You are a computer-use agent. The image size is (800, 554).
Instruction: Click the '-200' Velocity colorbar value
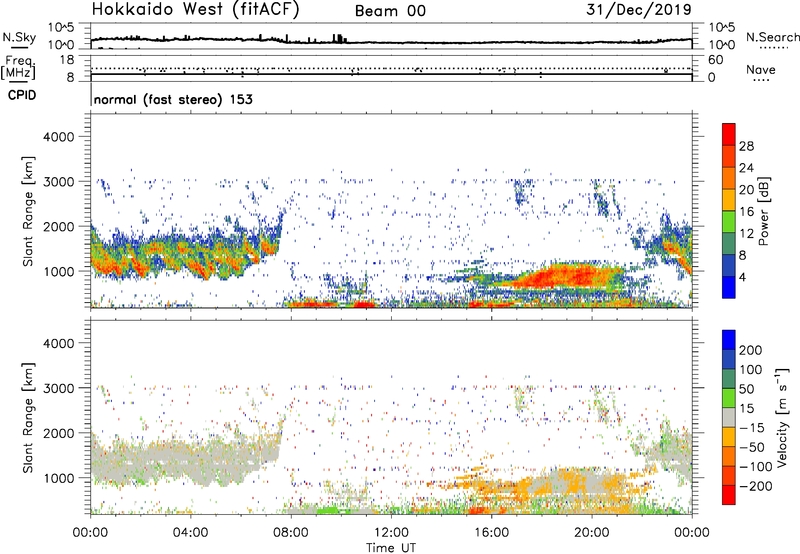(x=755, y=486)
